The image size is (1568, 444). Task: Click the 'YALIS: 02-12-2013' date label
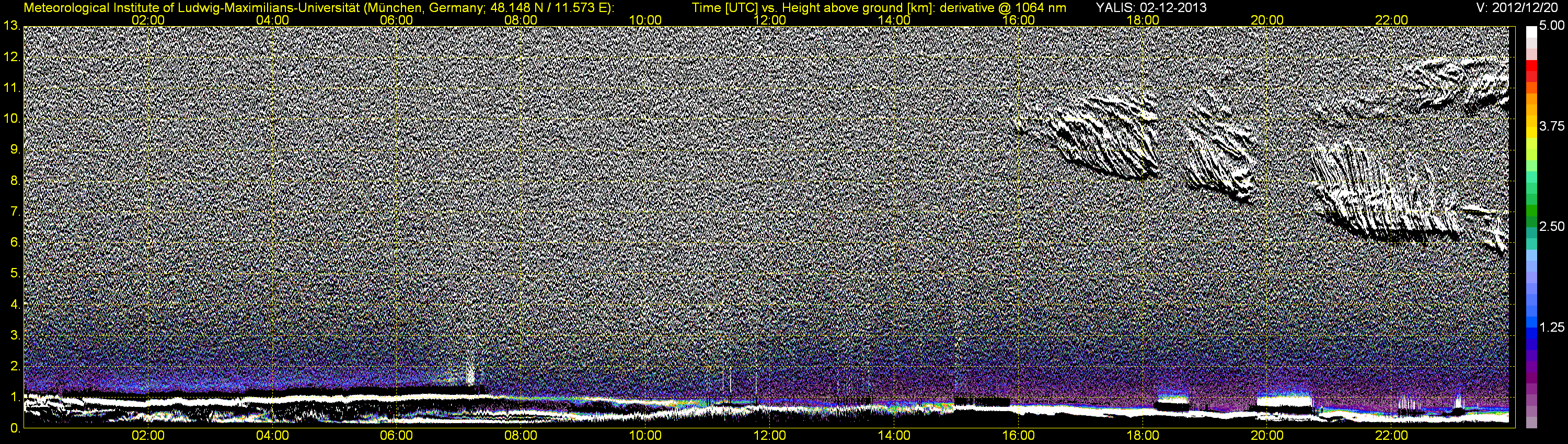(x=1151, y=8)
